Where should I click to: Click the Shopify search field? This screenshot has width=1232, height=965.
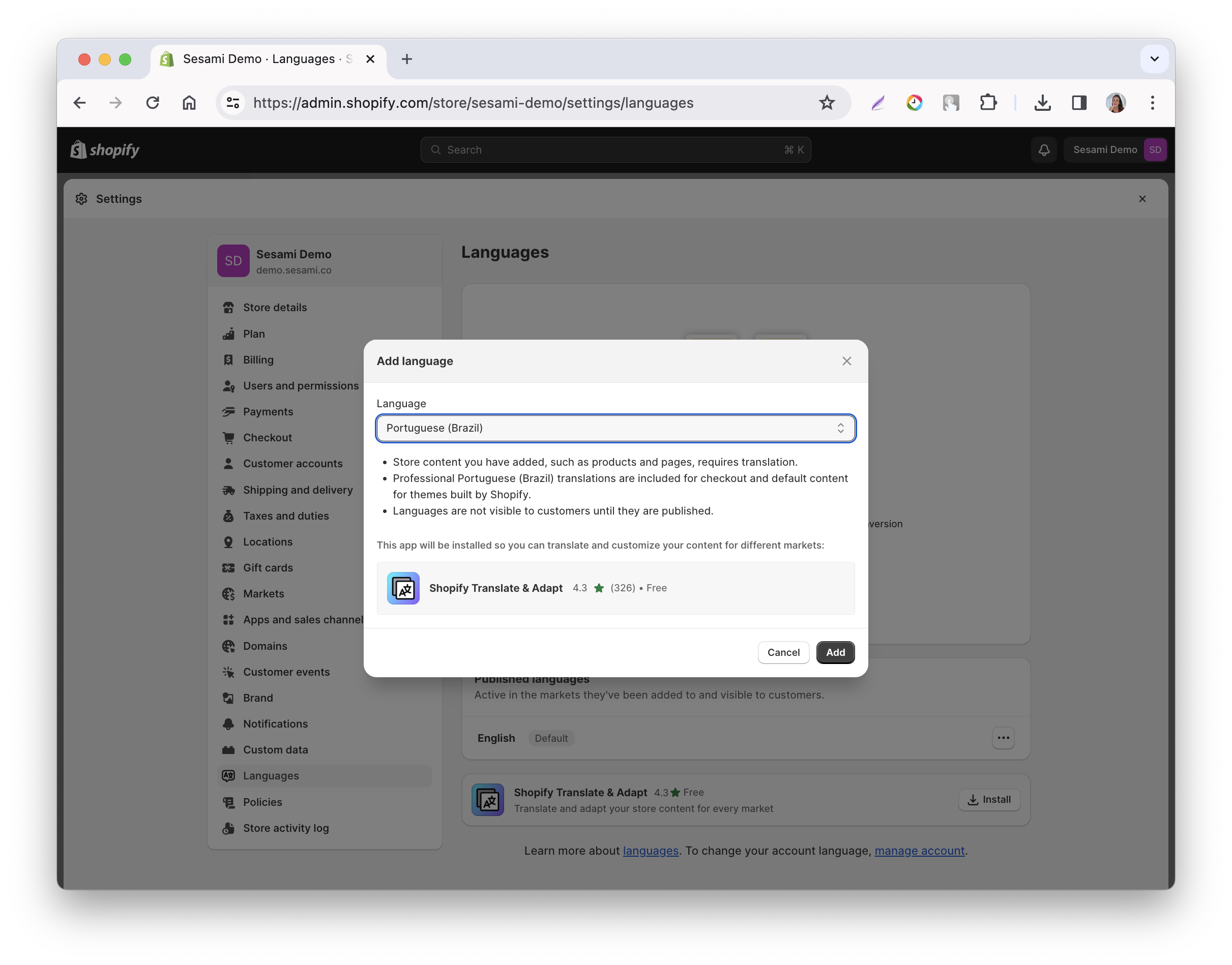click(615, 149)
